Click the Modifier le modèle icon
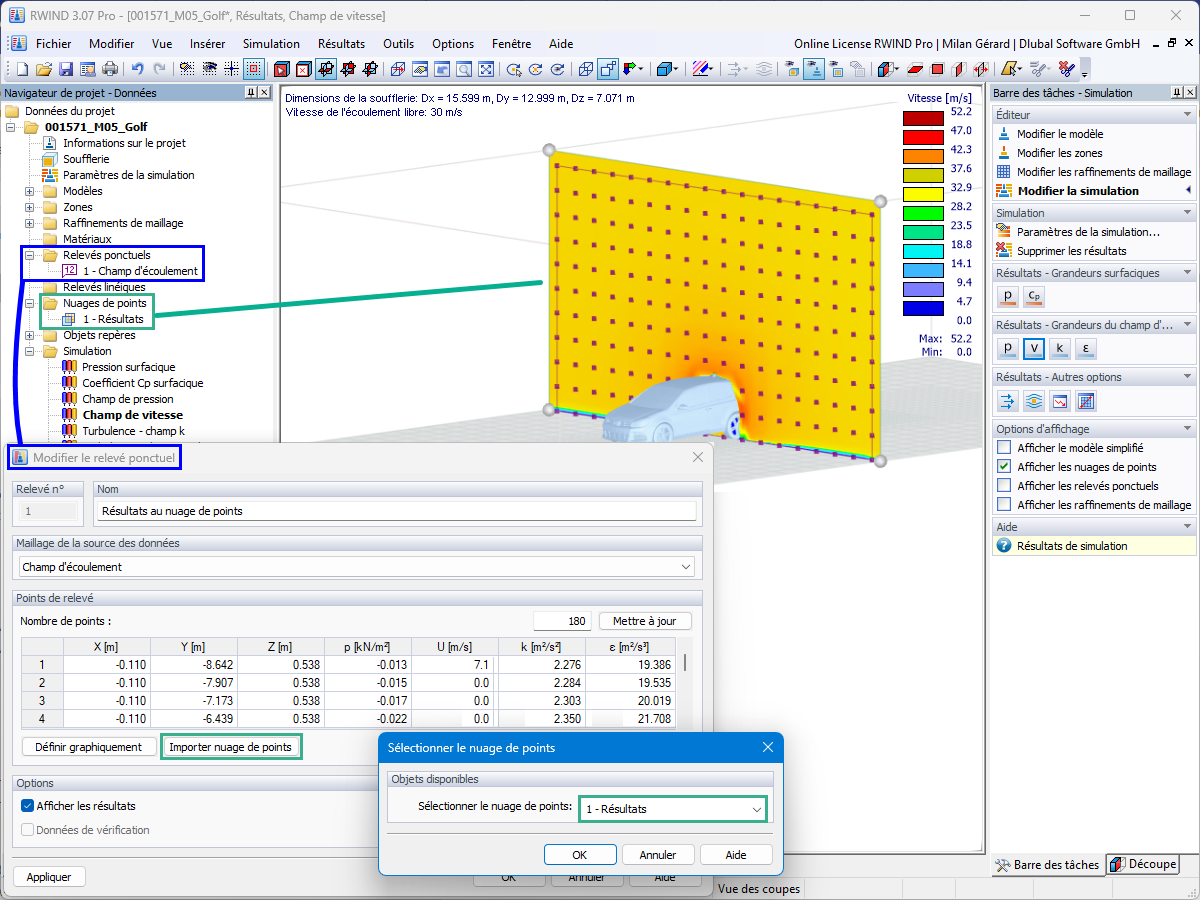1200x900 pixels. [x=1004, y=134]
